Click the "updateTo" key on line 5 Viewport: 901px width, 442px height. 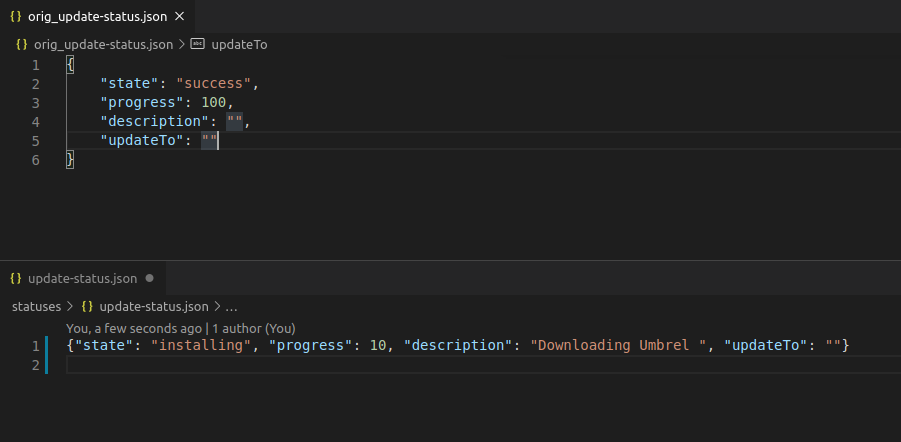tap(143, 140)
